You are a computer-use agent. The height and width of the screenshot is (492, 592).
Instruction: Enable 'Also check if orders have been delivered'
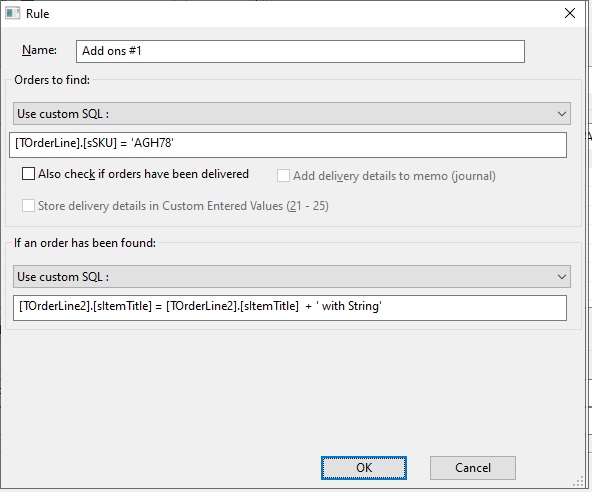coord(28,174)
